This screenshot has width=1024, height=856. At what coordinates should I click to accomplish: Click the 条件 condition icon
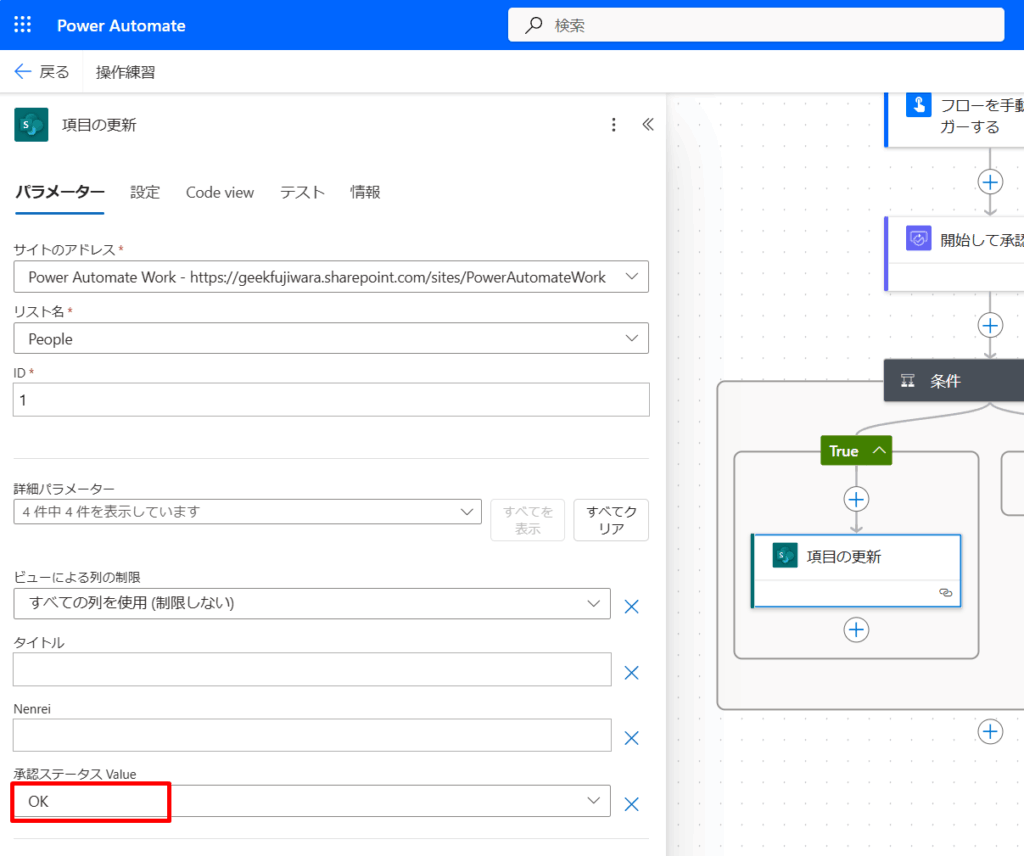point(908,381)
